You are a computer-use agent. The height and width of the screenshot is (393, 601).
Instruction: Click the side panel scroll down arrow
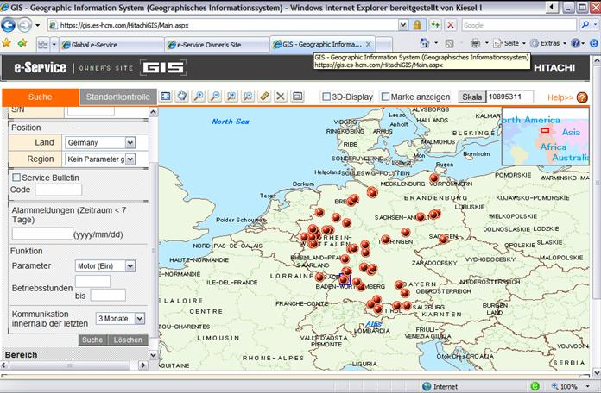click(x=153, y=355)
